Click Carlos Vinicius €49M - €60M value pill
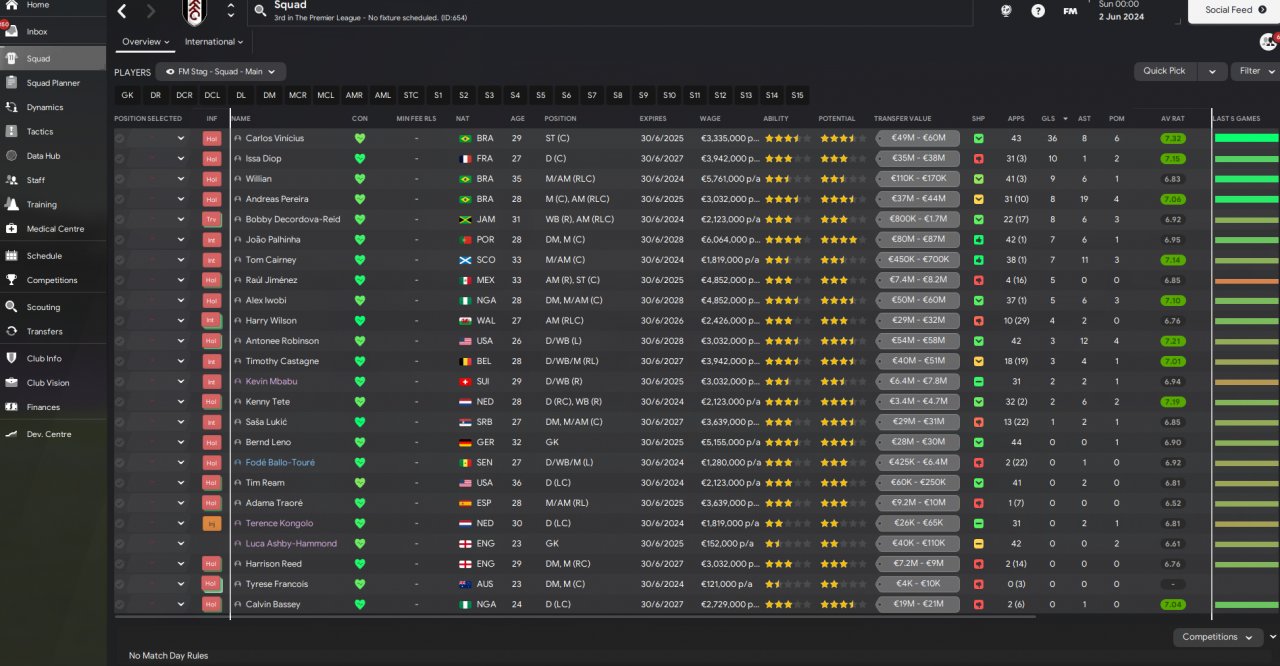 tap(918, 138)
